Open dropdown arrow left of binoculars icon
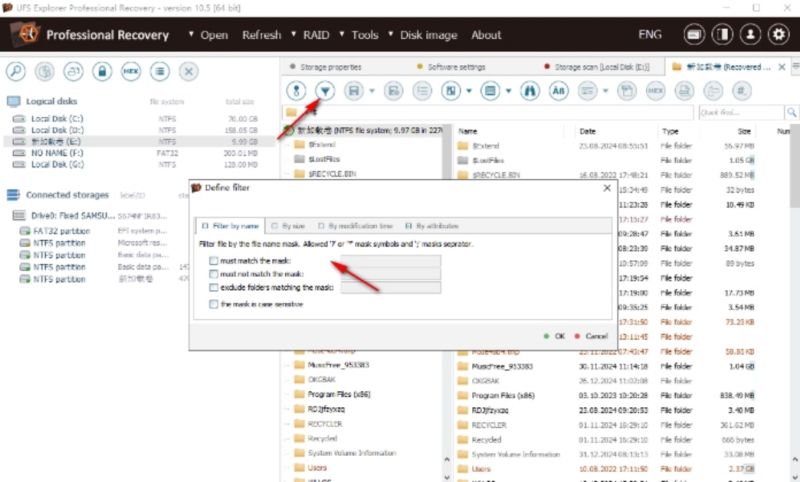Screen dimensions: 800x482 pos(509,91)
